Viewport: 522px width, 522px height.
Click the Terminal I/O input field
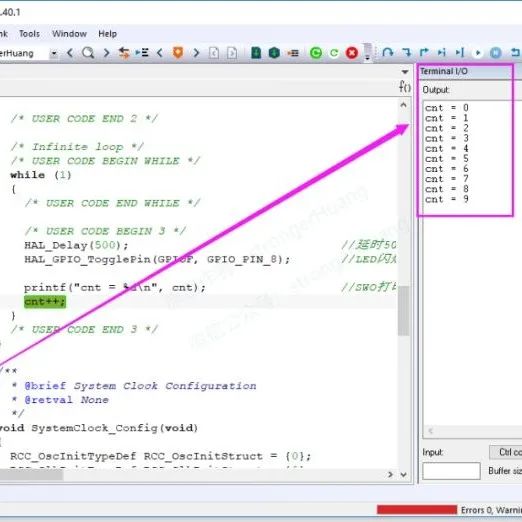tap(451, 471)
